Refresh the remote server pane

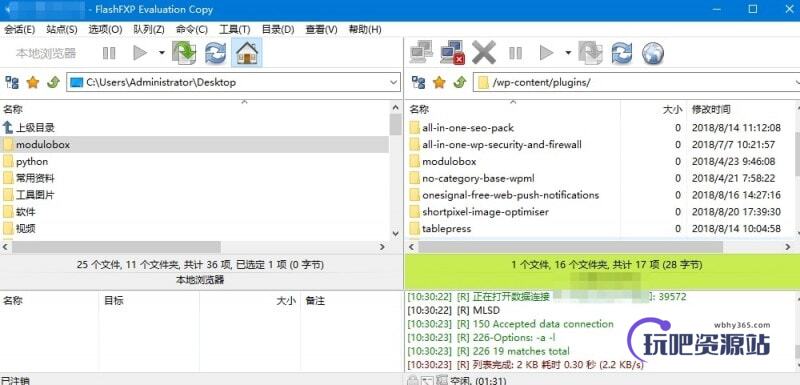(621, 53)
